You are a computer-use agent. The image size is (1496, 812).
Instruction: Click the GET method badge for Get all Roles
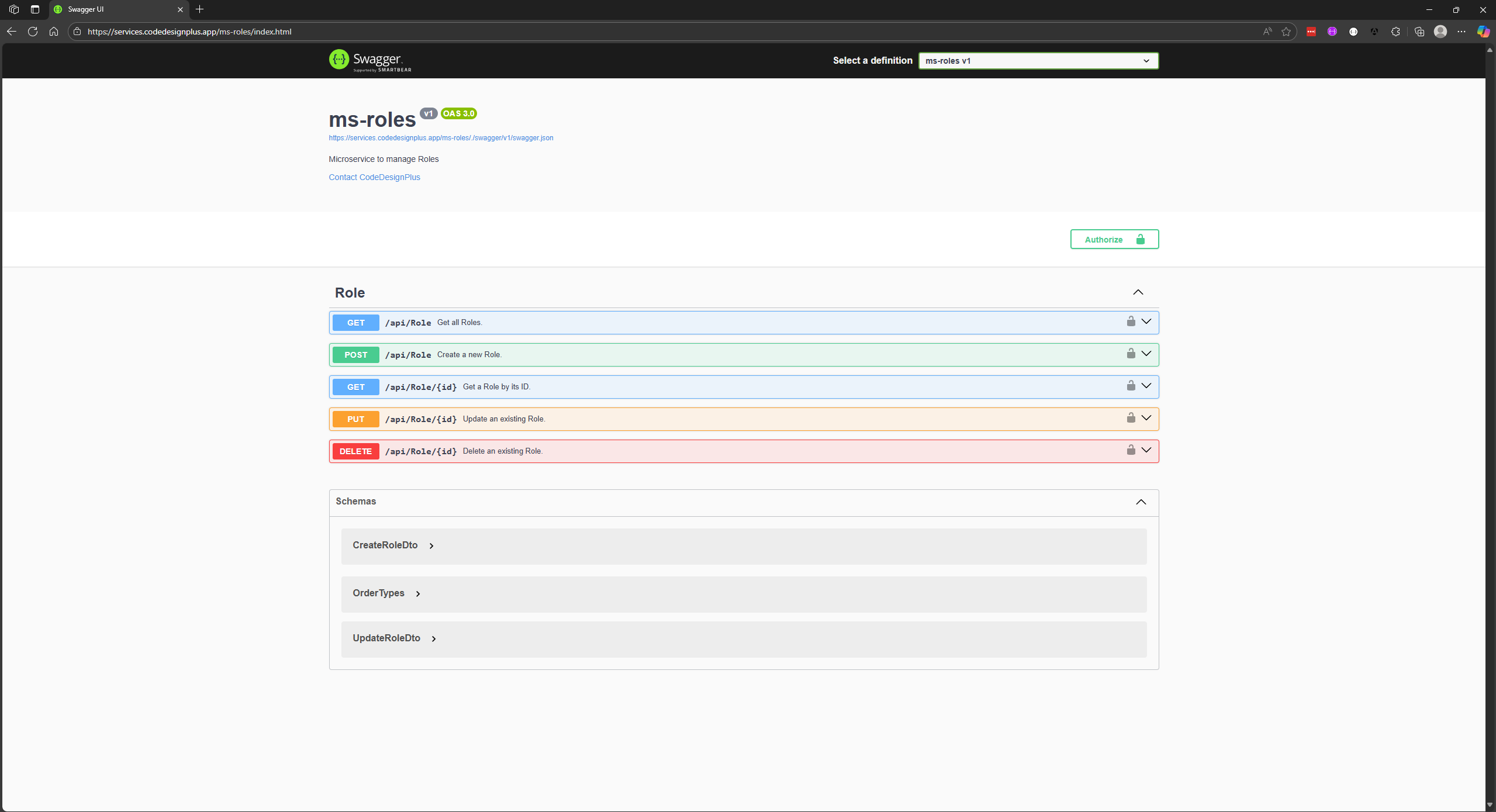[355, 323]
